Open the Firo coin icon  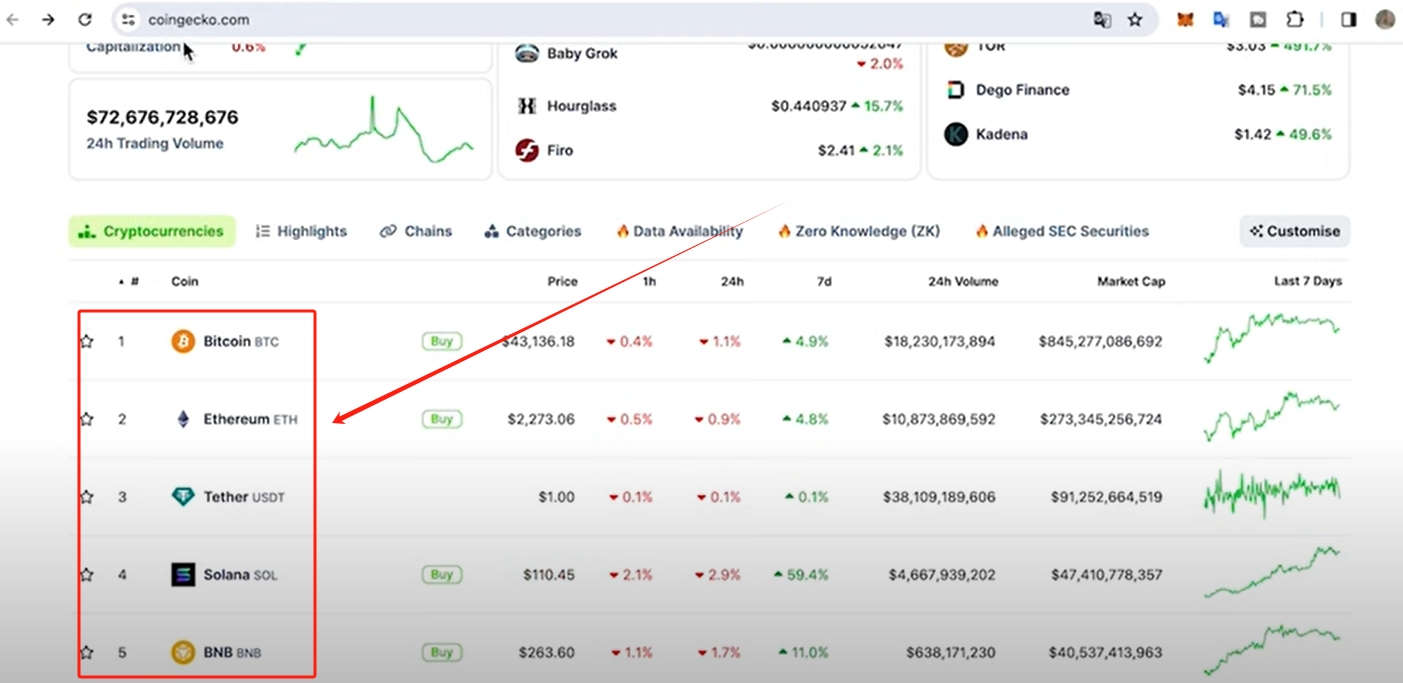pos(527,150)
